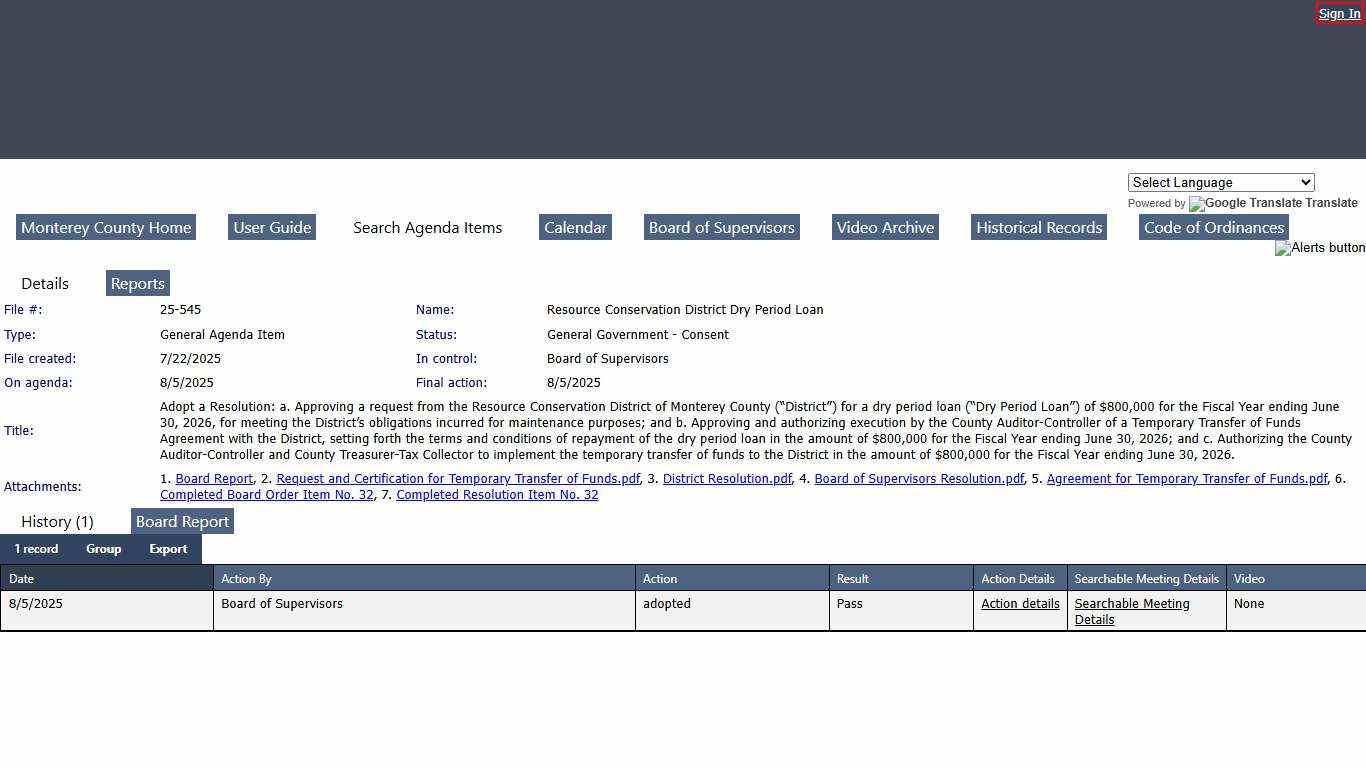
Task: Open the Export menu
Action: point(168,549)
